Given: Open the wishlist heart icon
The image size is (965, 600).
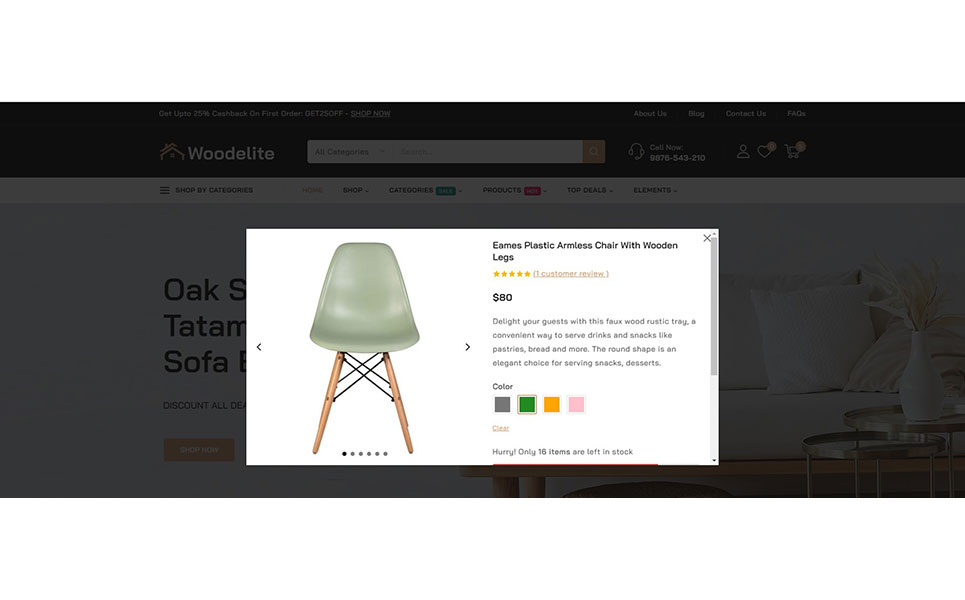Looking at the screenshot, I should click(x=765, y=151).
